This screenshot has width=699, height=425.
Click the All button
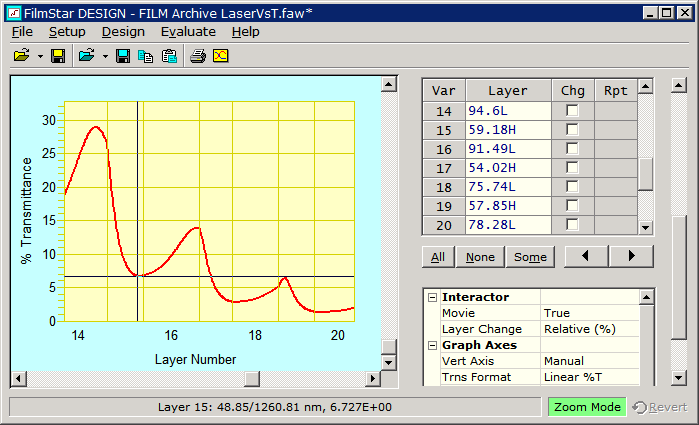(438, 257)
